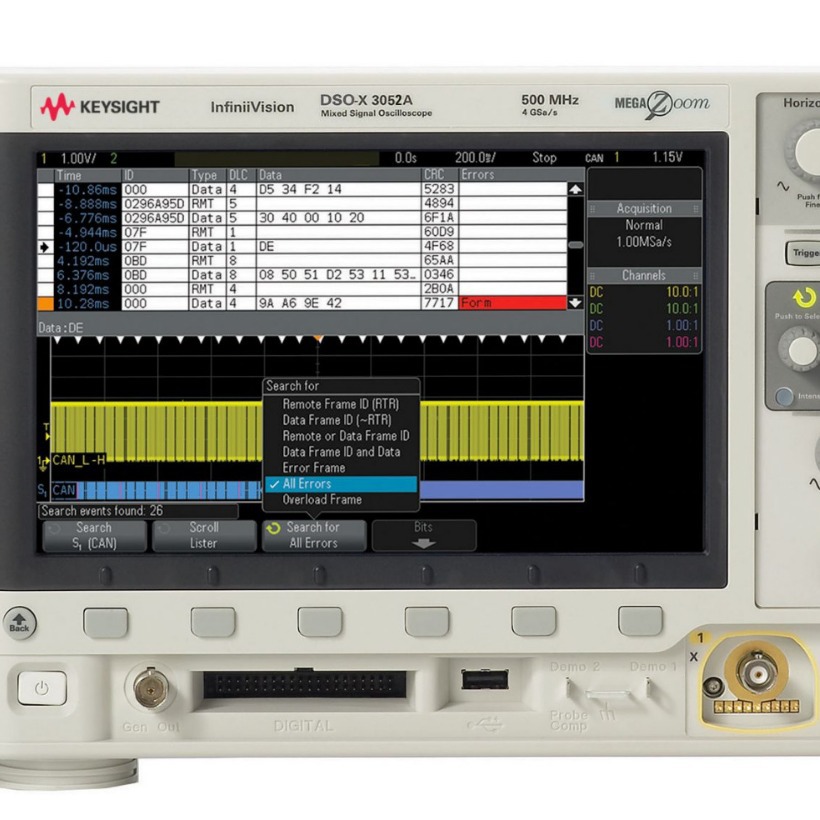820x820 pixels.
Task: Click the Errors column header
Action: click(512, 175)
